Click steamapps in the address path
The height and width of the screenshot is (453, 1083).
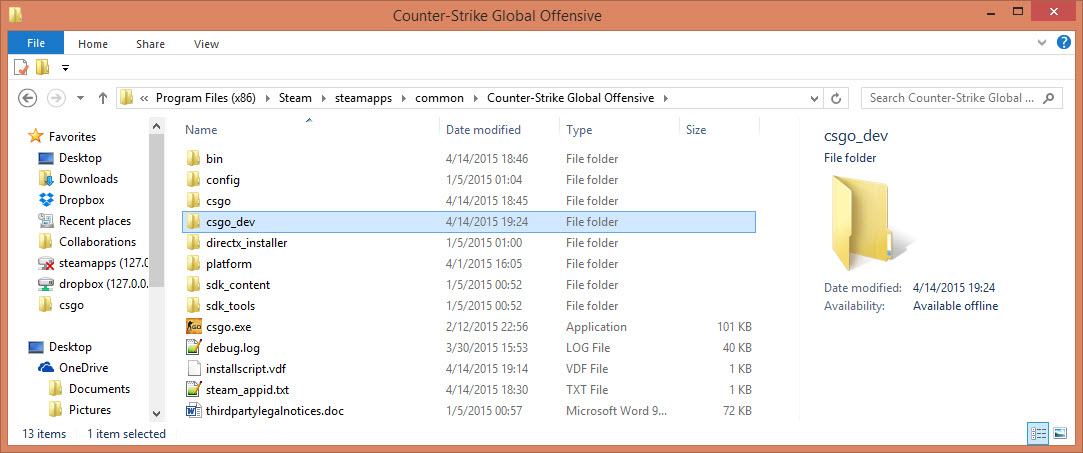click(x=363, y=98)
